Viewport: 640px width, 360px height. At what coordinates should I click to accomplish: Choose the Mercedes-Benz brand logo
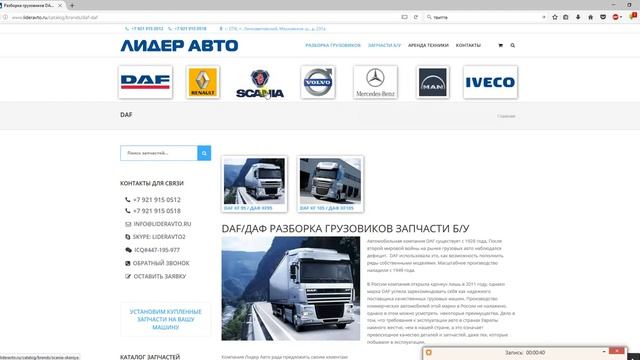pyautogui.click(x=375, y=82)
